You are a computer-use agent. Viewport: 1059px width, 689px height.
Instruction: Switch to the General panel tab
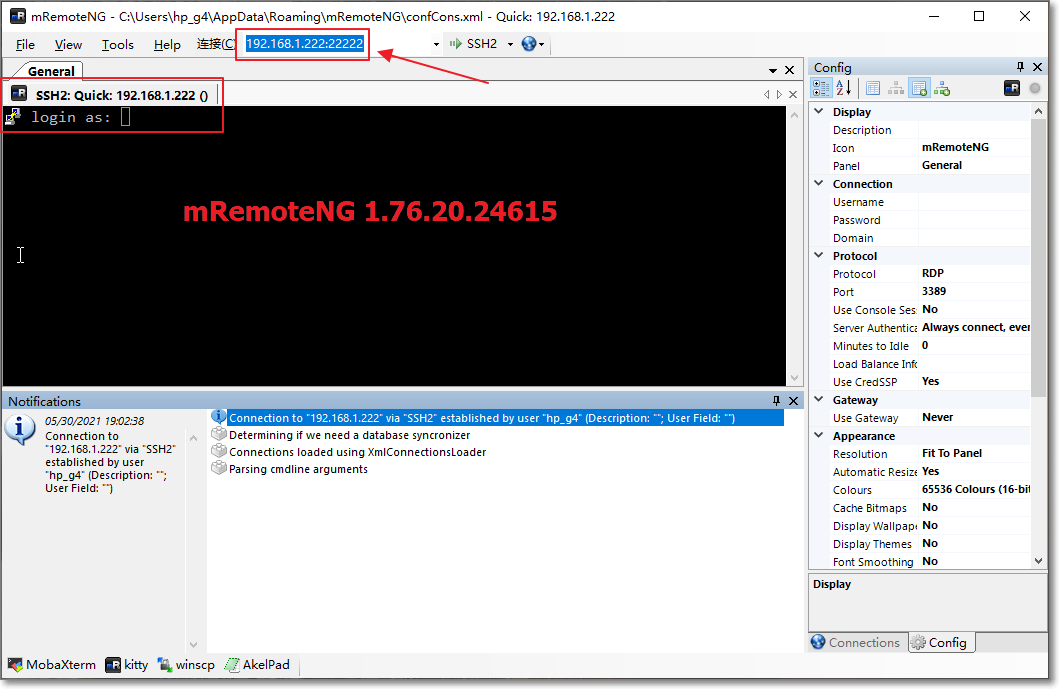51,71
